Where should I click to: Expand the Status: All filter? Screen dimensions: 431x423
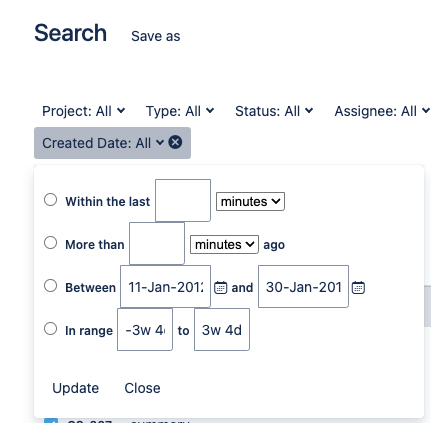click(274, 111)
